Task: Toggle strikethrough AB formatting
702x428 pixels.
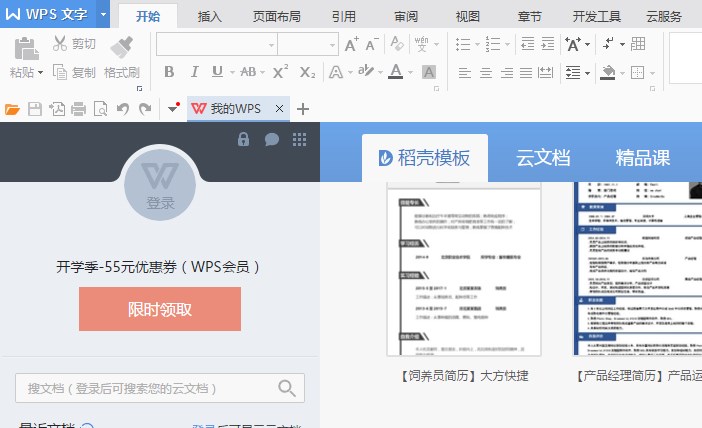Action: (x=248, y=72)
